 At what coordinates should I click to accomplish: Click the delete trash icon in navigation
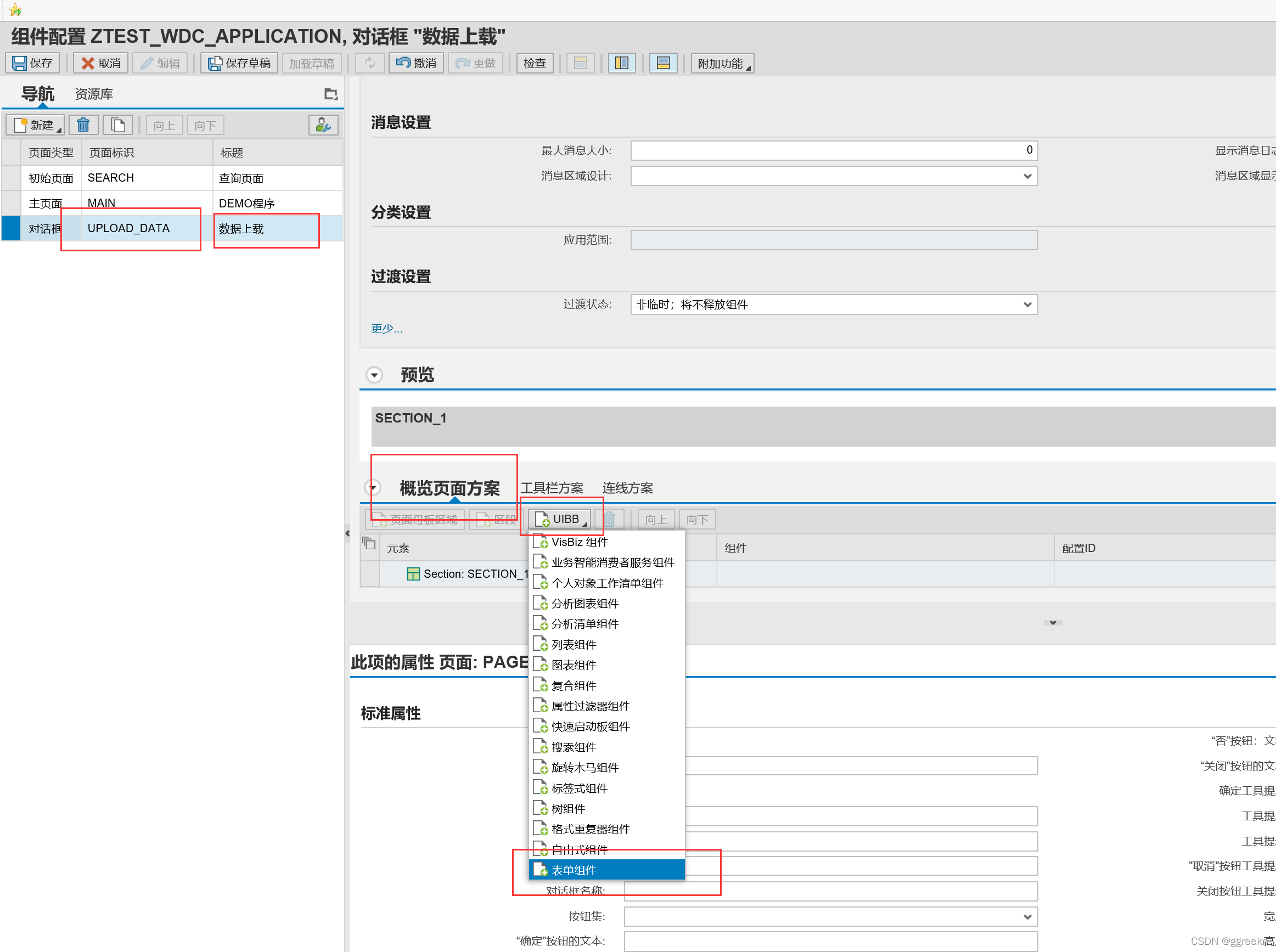83,125
